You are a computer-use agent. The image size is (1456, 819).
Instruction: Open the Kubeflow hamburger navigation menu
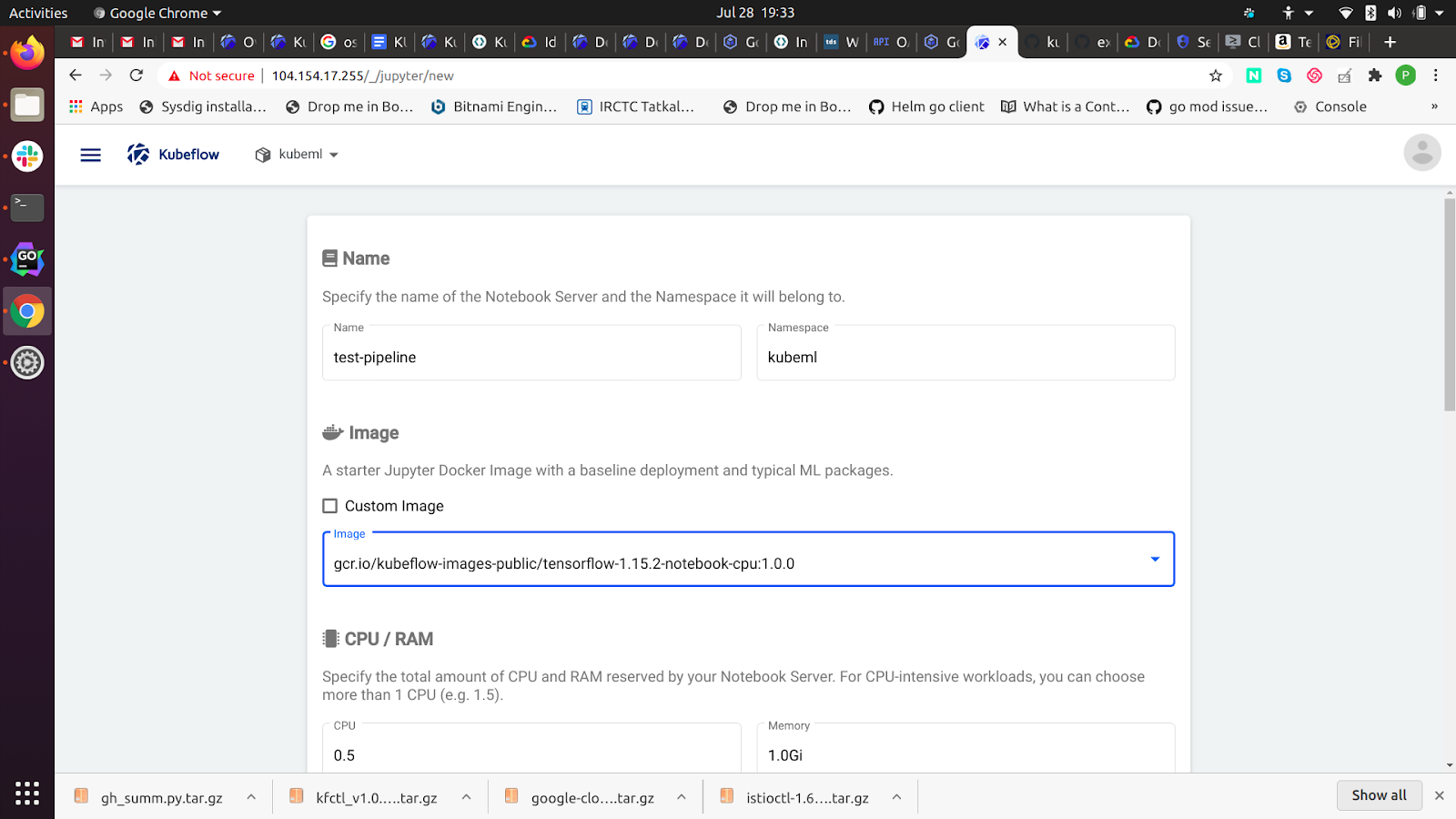90,154
